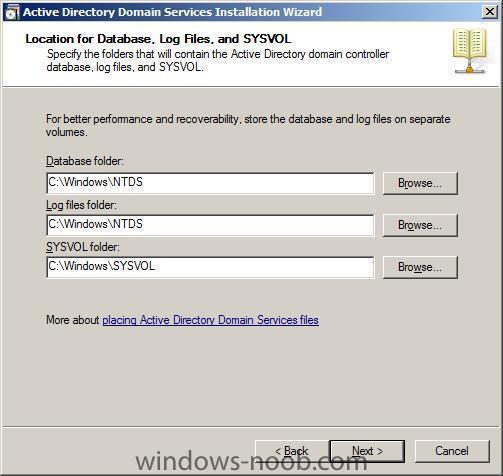Close the Installation Wizard window
503x476 pixels.
point(490,12)
